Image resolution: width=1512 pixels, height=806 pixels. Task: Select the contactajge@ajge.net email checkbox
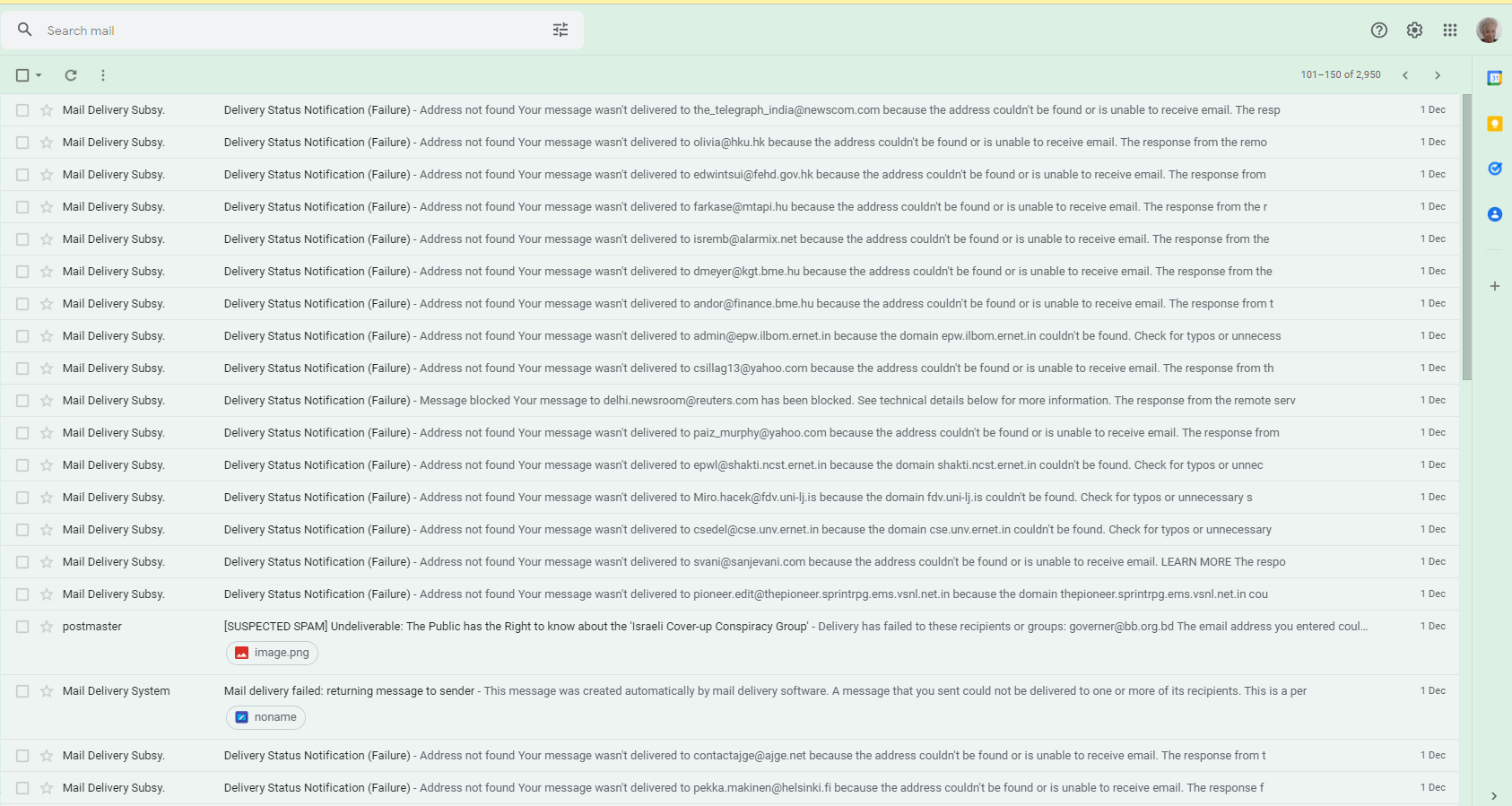point(22,756)
